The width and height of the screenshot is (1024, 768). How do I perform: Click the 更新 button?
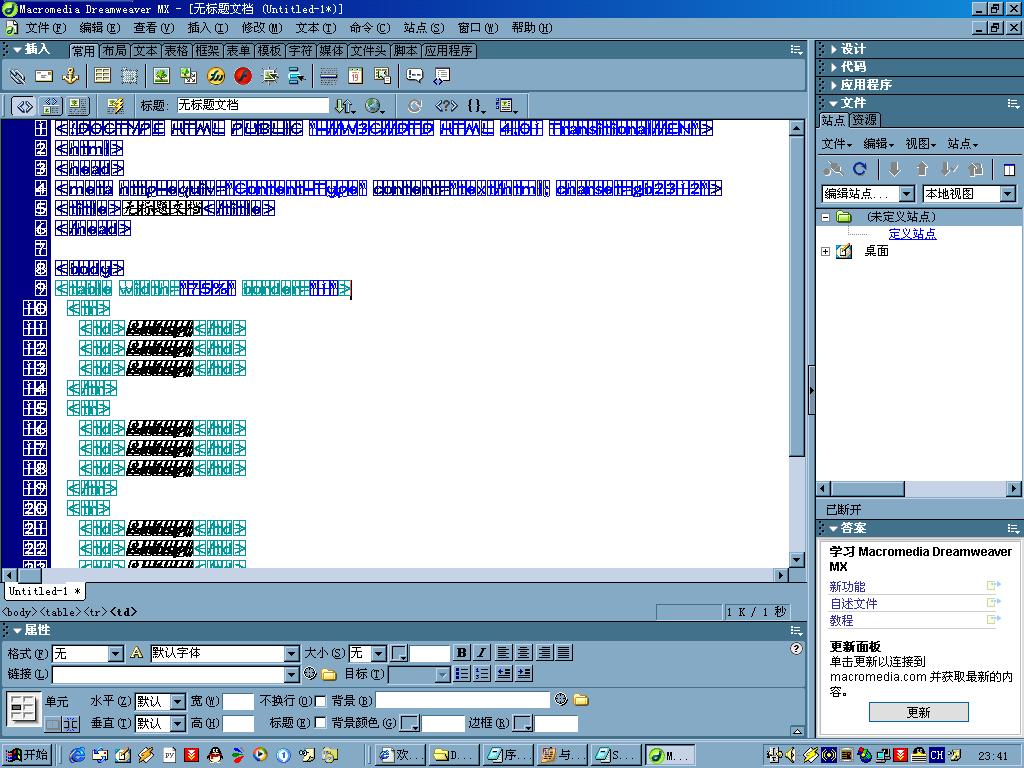pyautogui.click(x=918, y=712)
